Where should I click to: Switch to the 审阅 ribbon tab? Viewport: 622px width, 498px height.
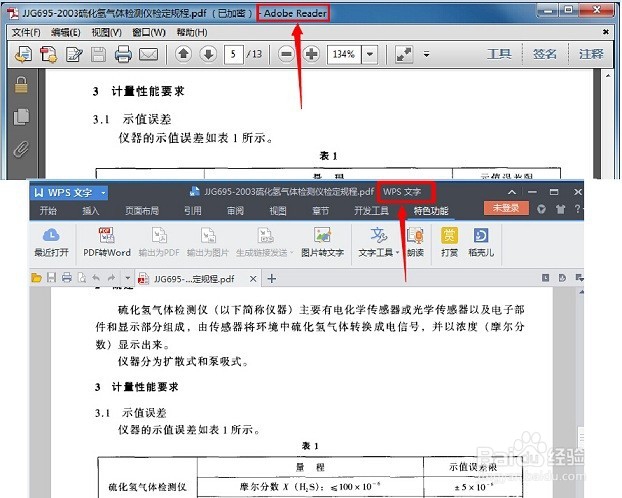click(x=235, y=210)
